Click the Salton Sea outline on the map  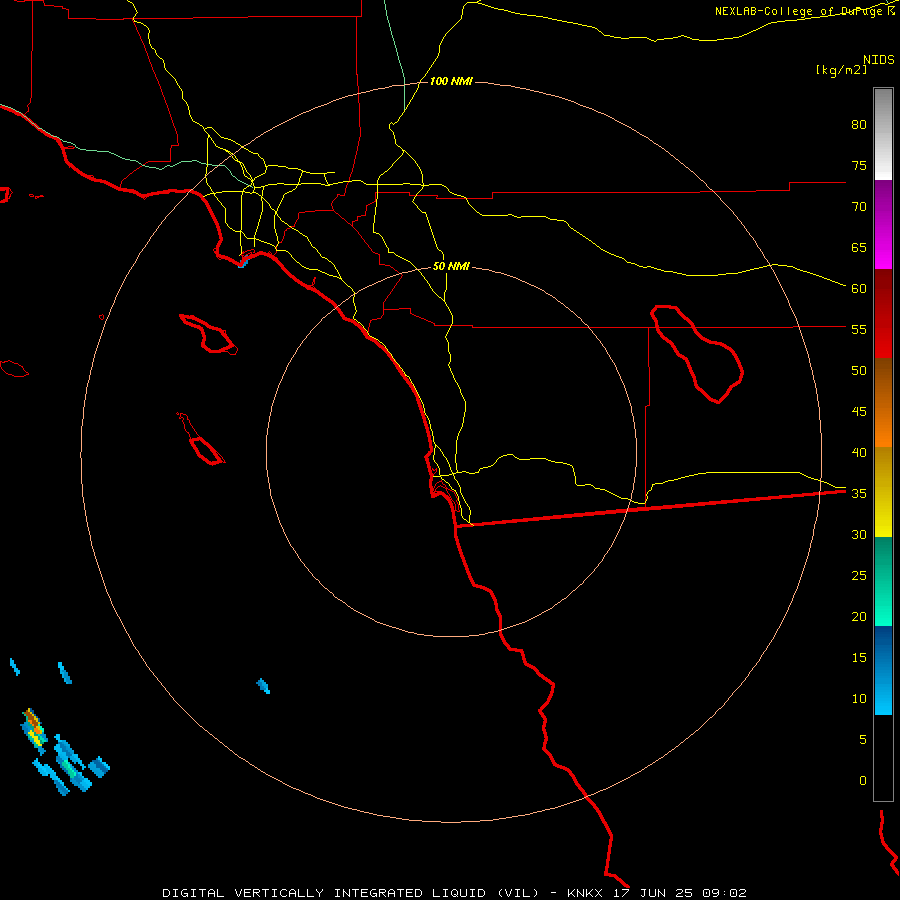(x=697, y=354)
